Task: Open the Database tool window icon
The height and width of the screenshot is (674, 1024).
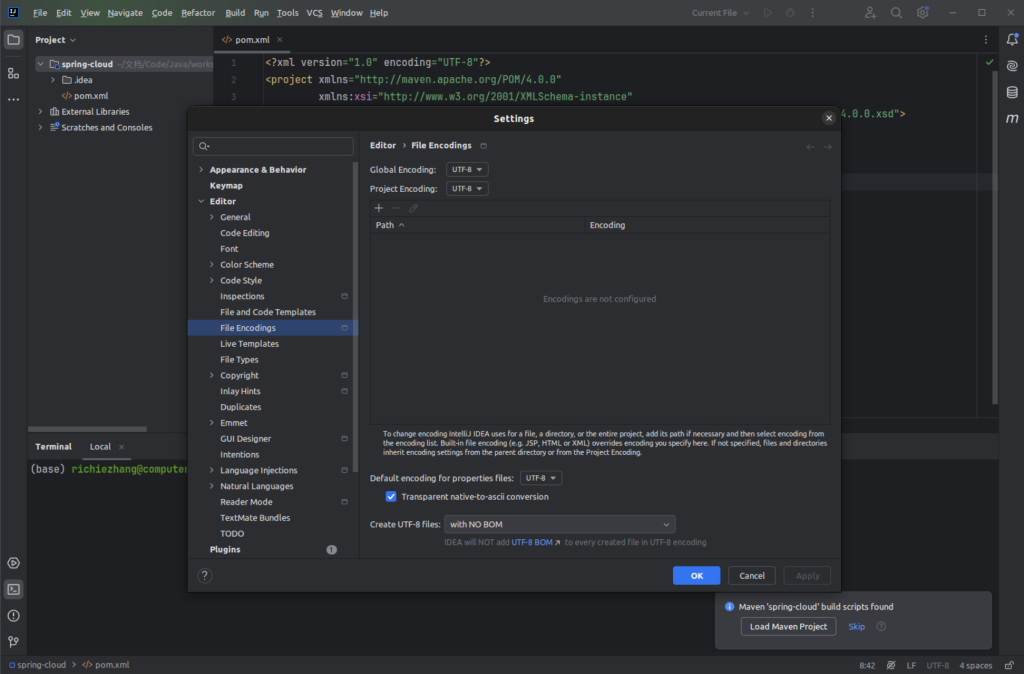Action: tap(1012, 92)
